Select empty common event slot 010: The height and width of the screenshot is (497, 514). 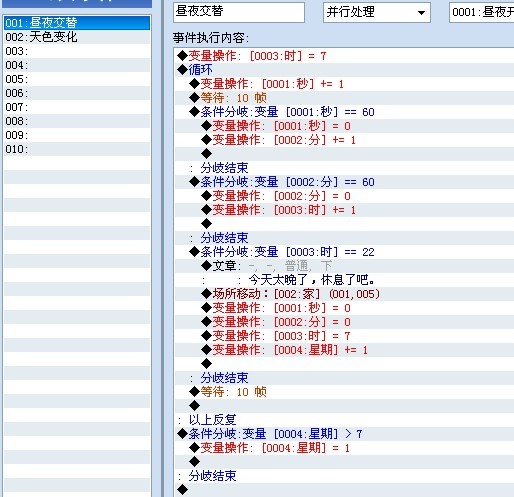(x=77, y=149)
